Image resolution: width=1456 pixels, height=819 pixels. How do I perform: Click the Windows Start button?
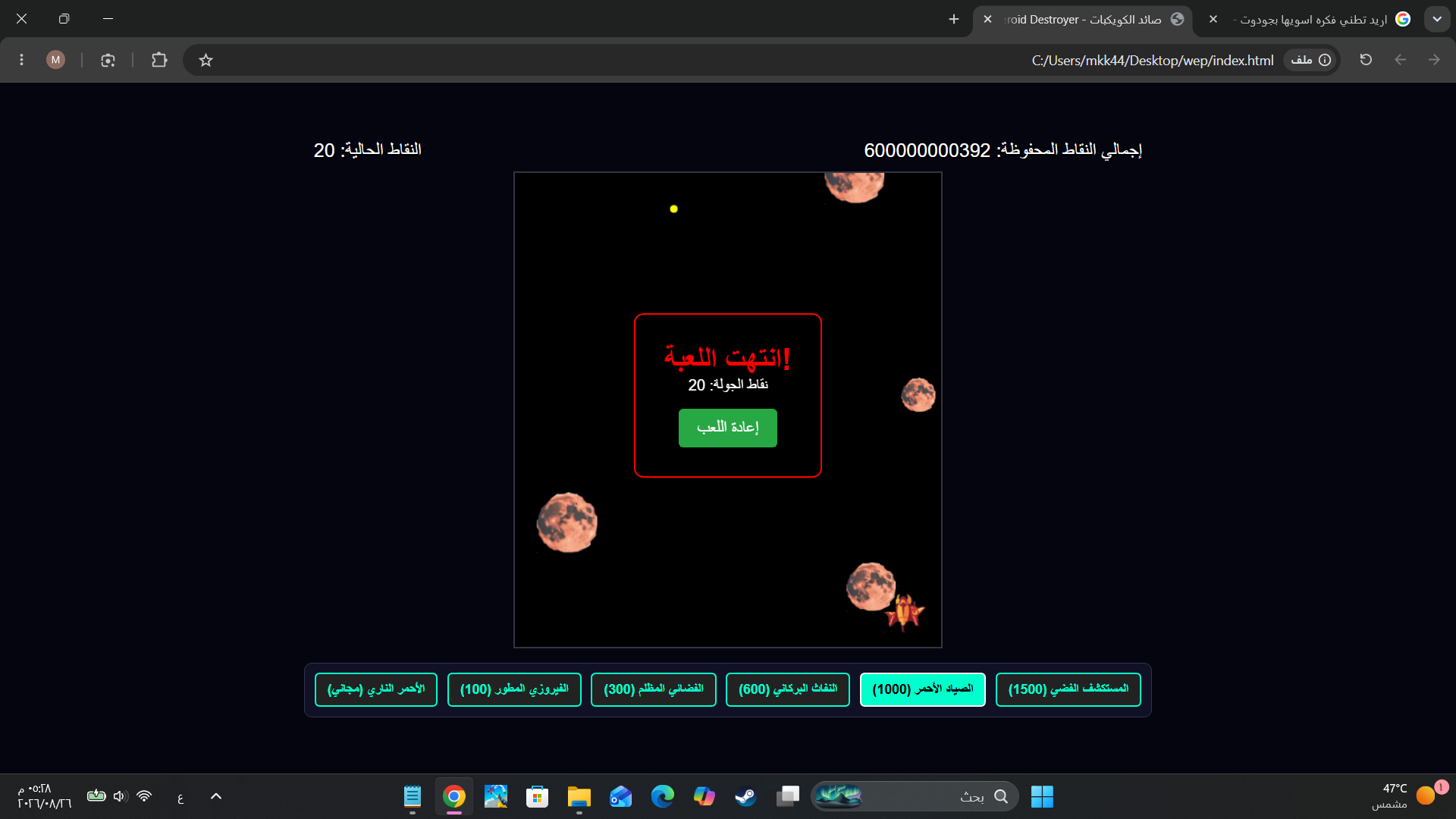1042,796
